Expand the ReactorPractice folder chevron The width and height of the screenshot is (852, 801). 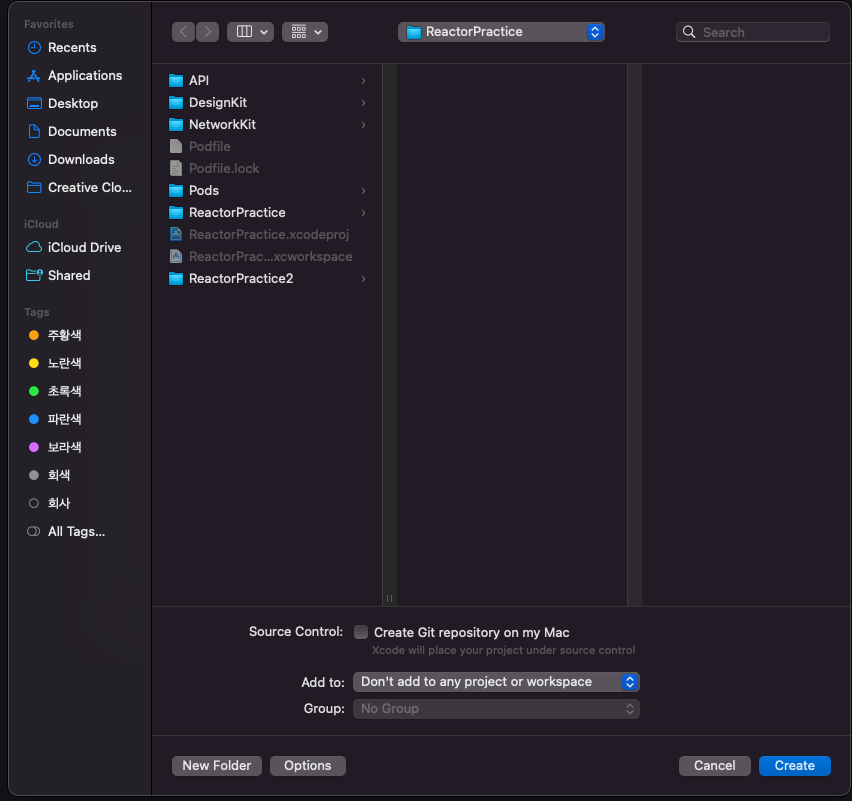363,212
